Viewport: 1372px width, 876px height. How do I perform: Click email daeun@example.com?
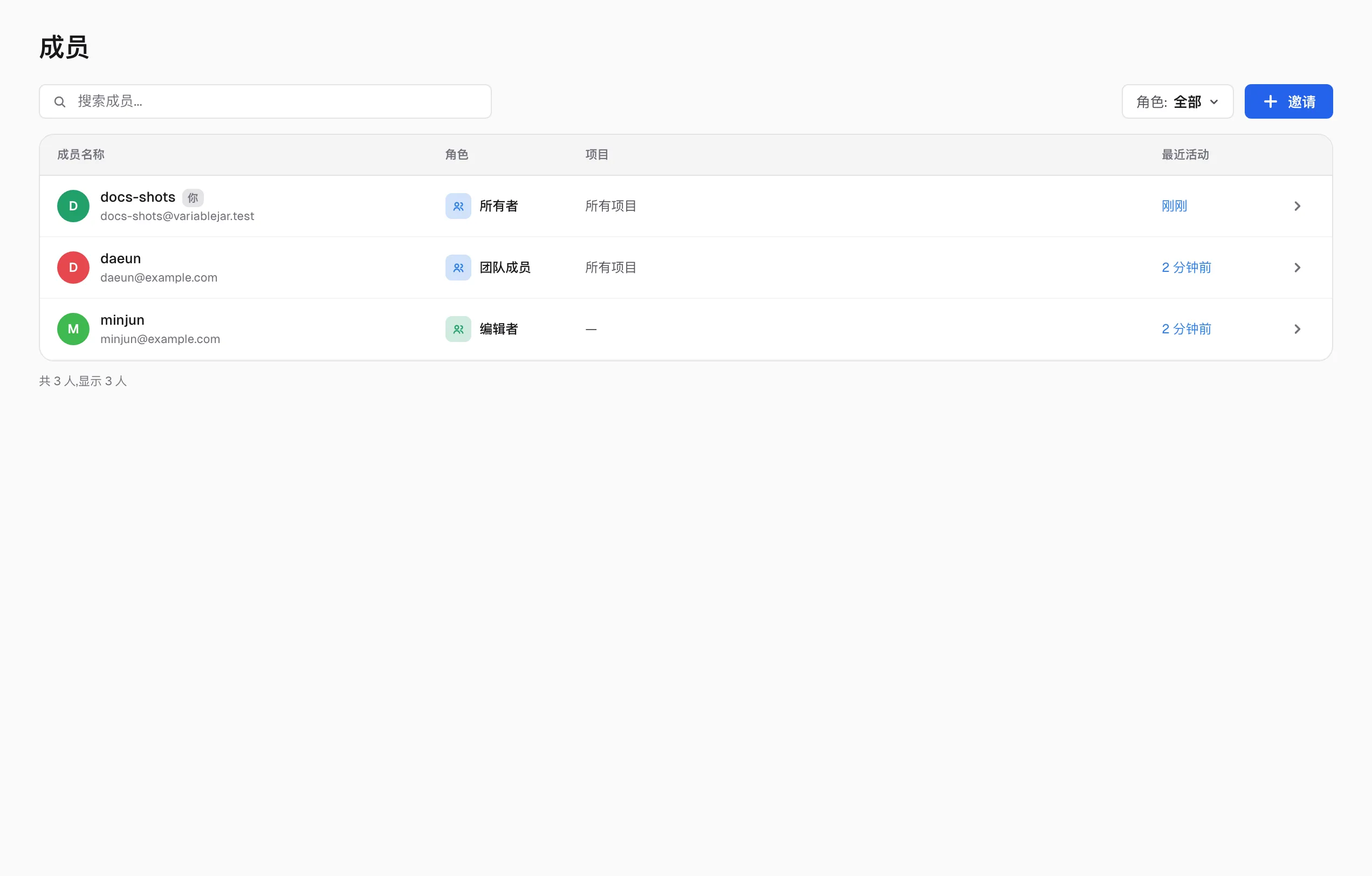click(159, 278)
